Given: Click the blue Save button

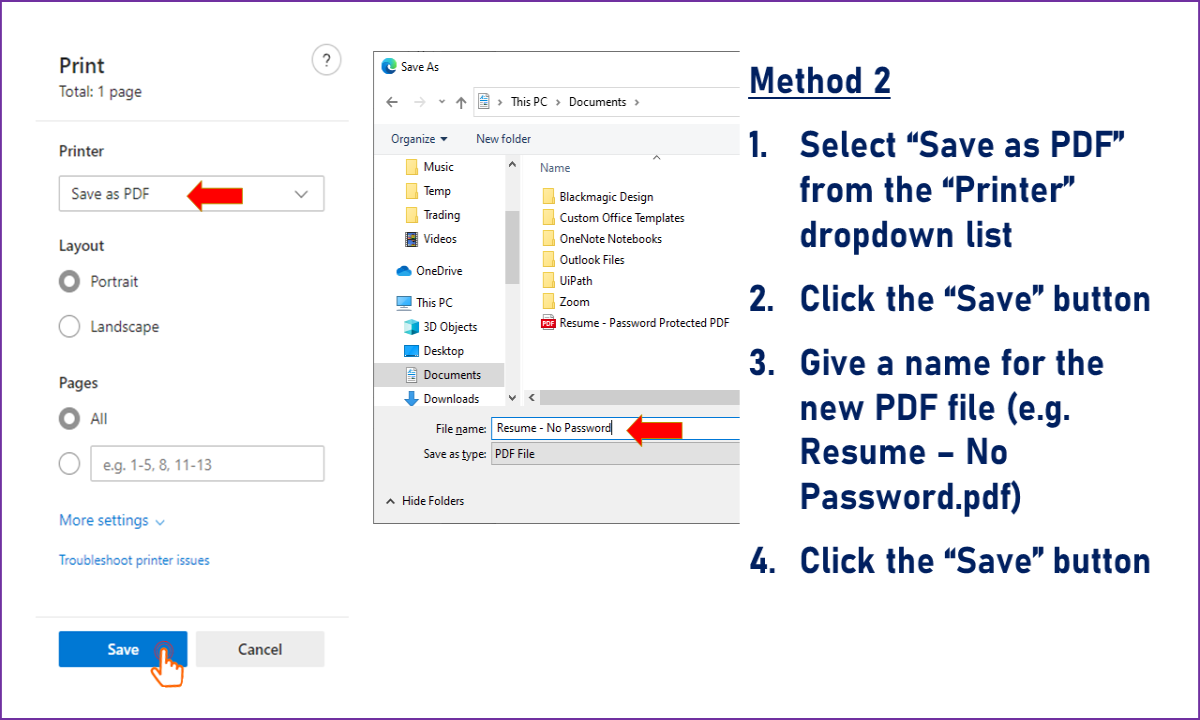Looking at the screenshot, I should coord(123,649).
